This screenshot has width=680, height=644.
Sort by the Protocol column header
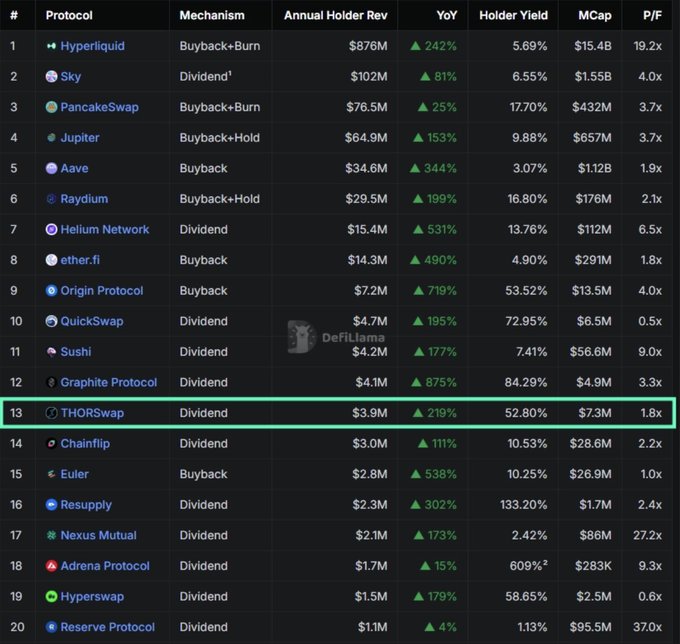click(x=69, y=16)
